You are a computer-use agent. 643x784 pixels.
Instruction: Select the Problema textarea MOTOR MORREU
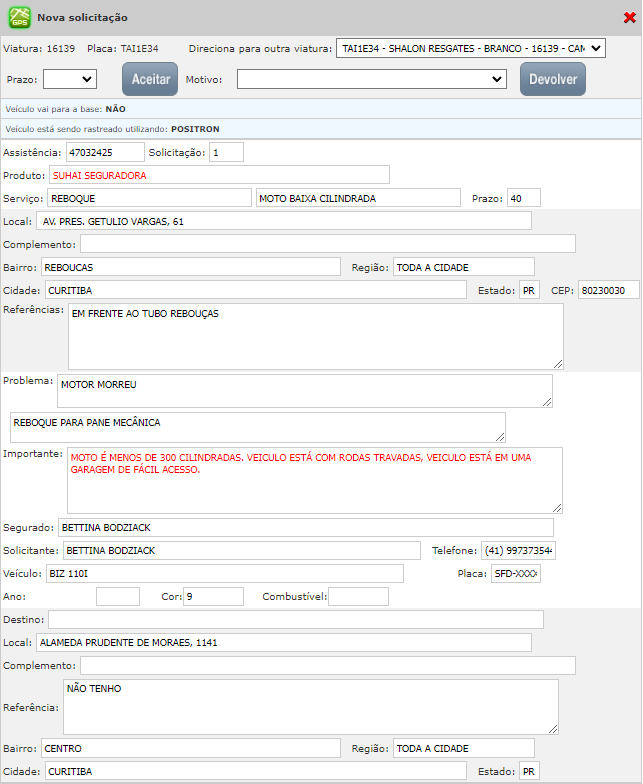[304, 391]
